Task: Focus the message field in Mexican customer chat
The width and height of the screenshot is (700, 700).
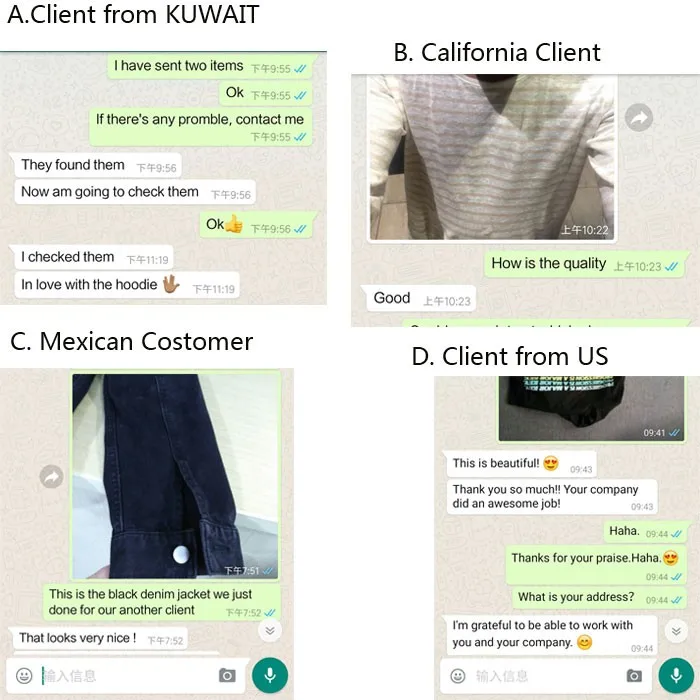Action: click(x=127, y=675)
